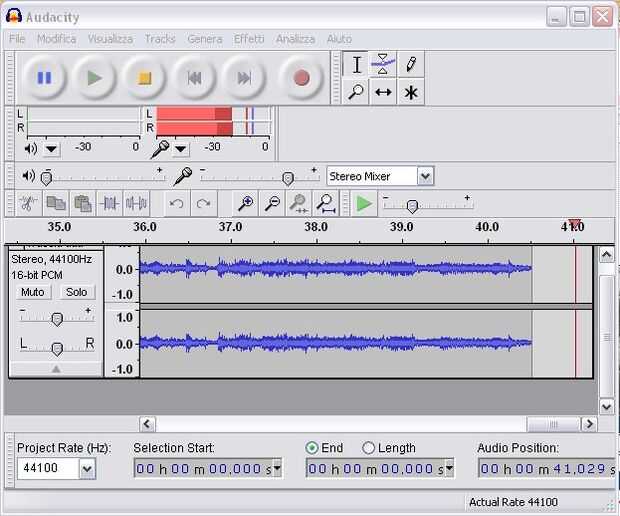Click the speaker icon beside output meter
Screen dimensions: 620x516
point(30,149)
